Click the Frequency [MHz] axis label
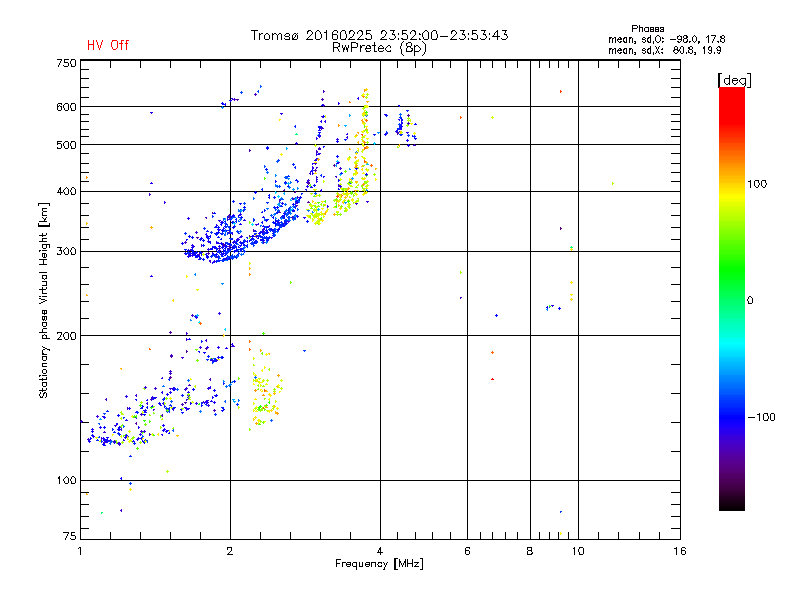800x600 pixels. point(379,564)
